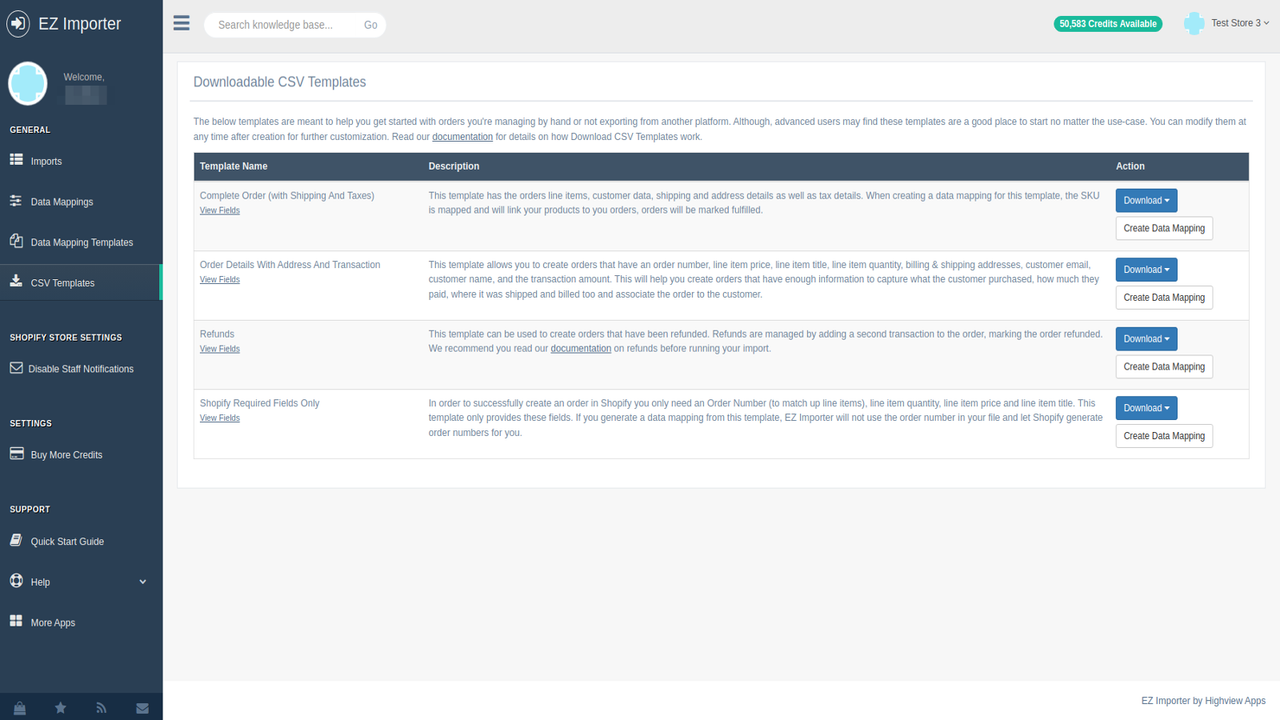Click the Go search button
1280x720 pixels.
pyautogui.click(x=371, y=25)
